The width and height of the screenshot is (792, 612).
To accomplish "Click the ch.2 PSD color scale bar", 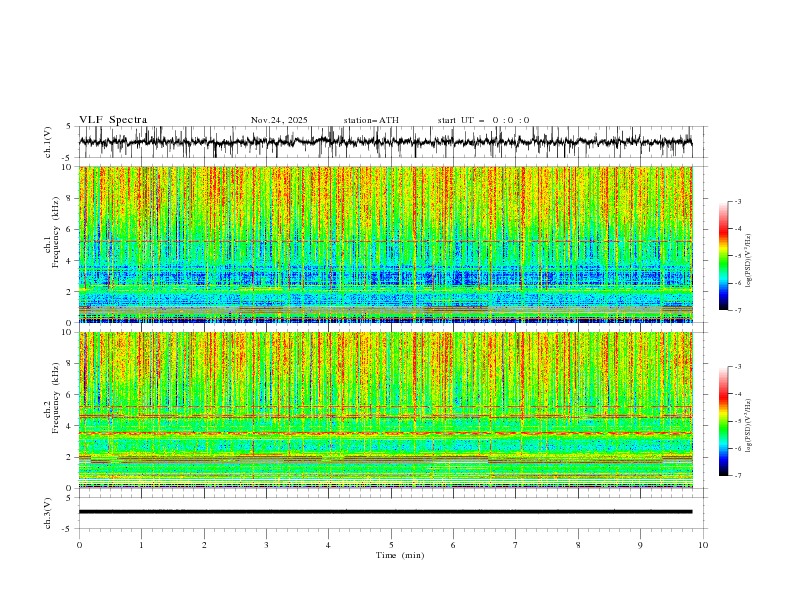I will (723, 421).
